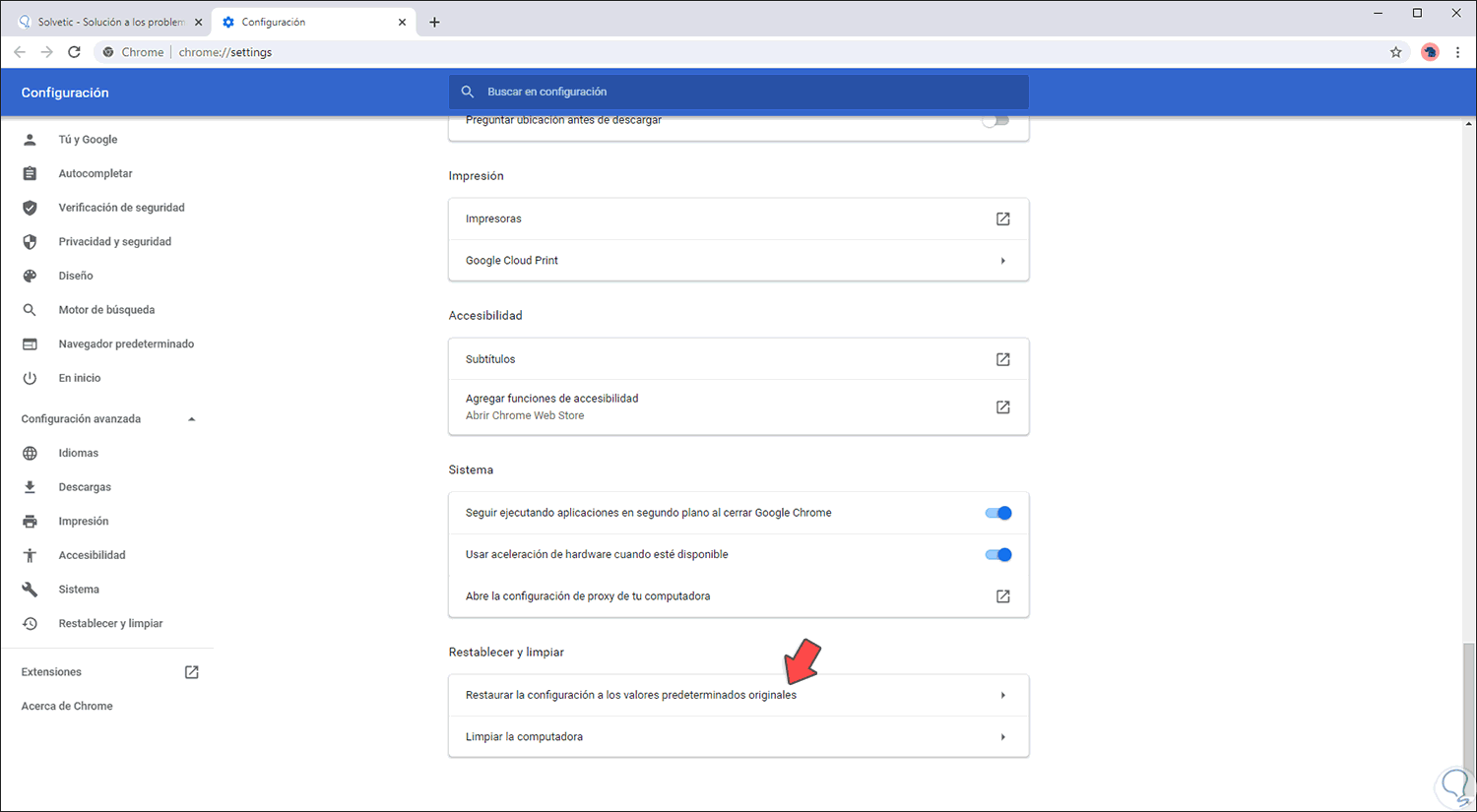Click the En inicio power icon

(30, 378)
